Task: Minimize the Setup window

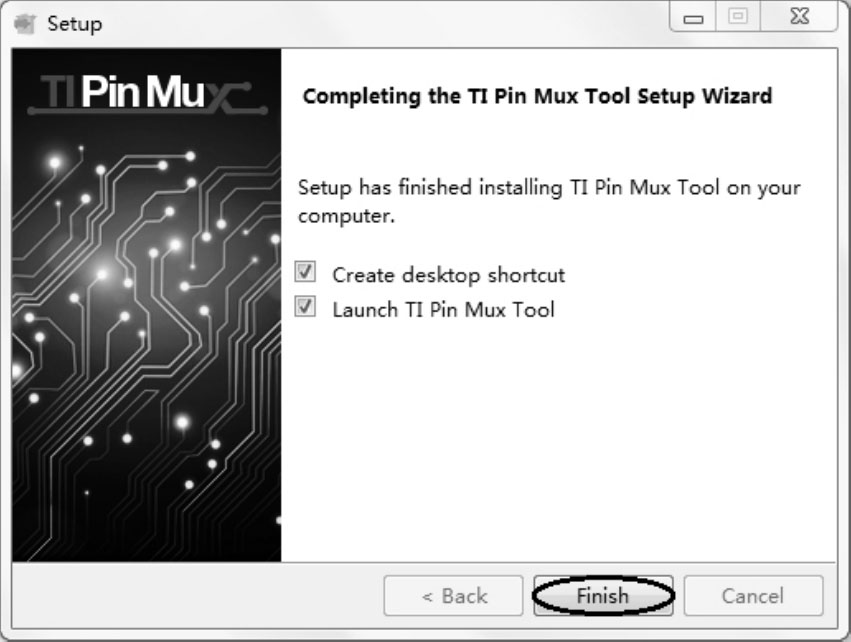Action: pyautogui.click(x=693, y=16)
